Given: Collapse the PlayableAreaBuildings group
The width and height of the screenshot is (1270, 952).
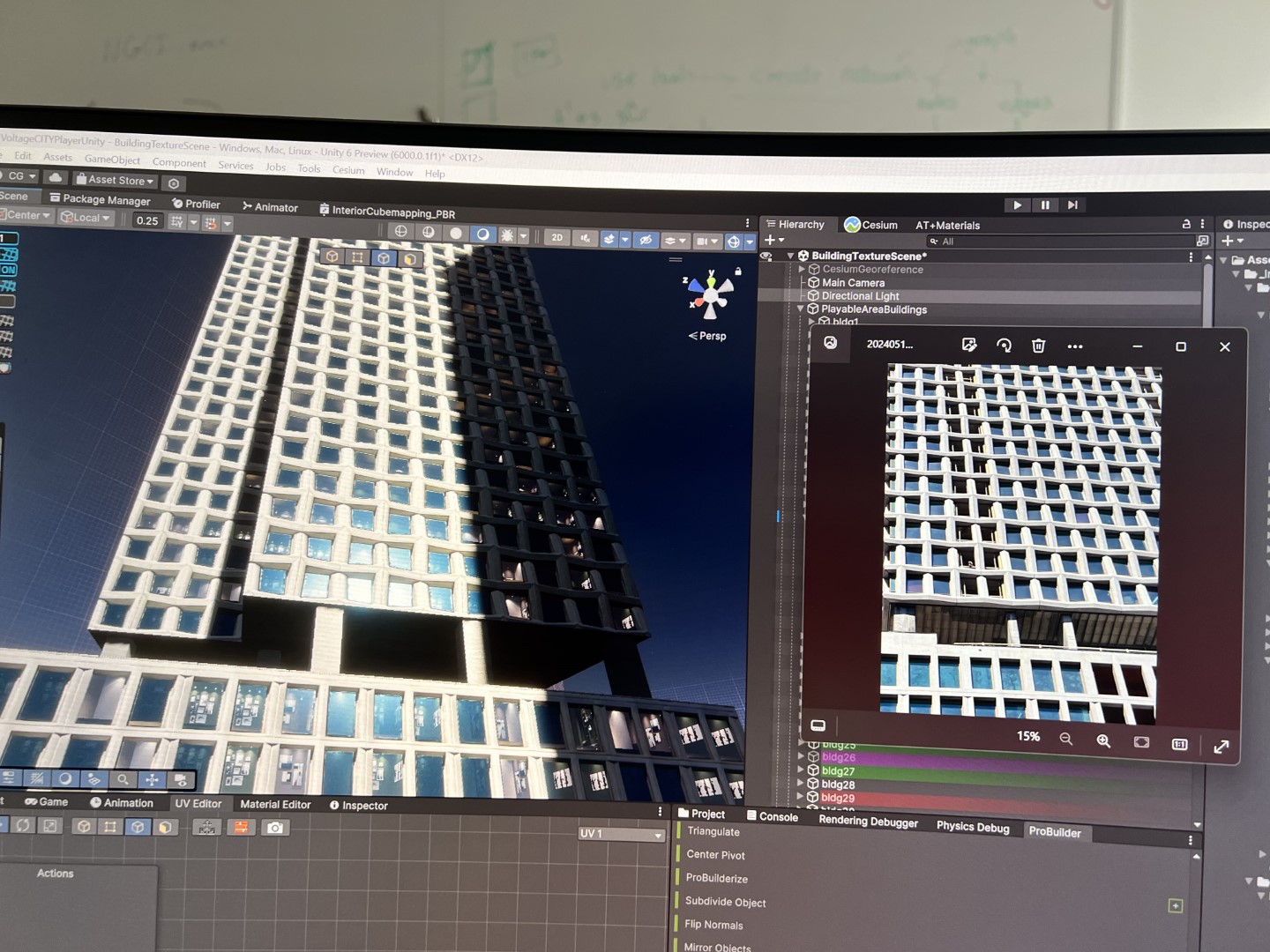Looking at the screenshot, I should [800, 309].
